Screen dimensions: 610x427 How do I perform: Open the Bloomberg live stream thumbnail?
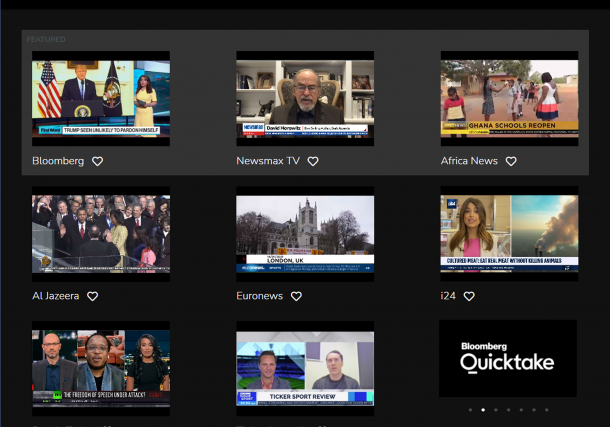[x=101, y=99]
